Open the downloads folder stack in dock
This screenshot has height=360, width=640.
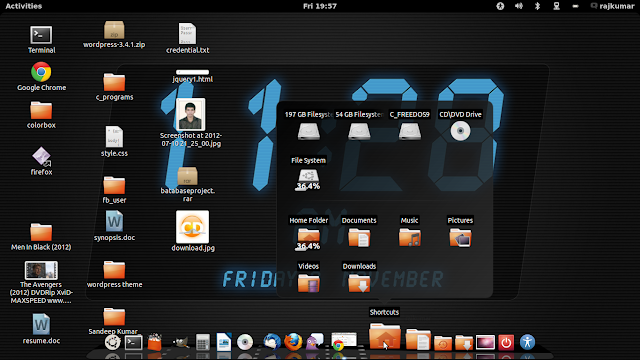pyautogui.click(x=464, y=343)
